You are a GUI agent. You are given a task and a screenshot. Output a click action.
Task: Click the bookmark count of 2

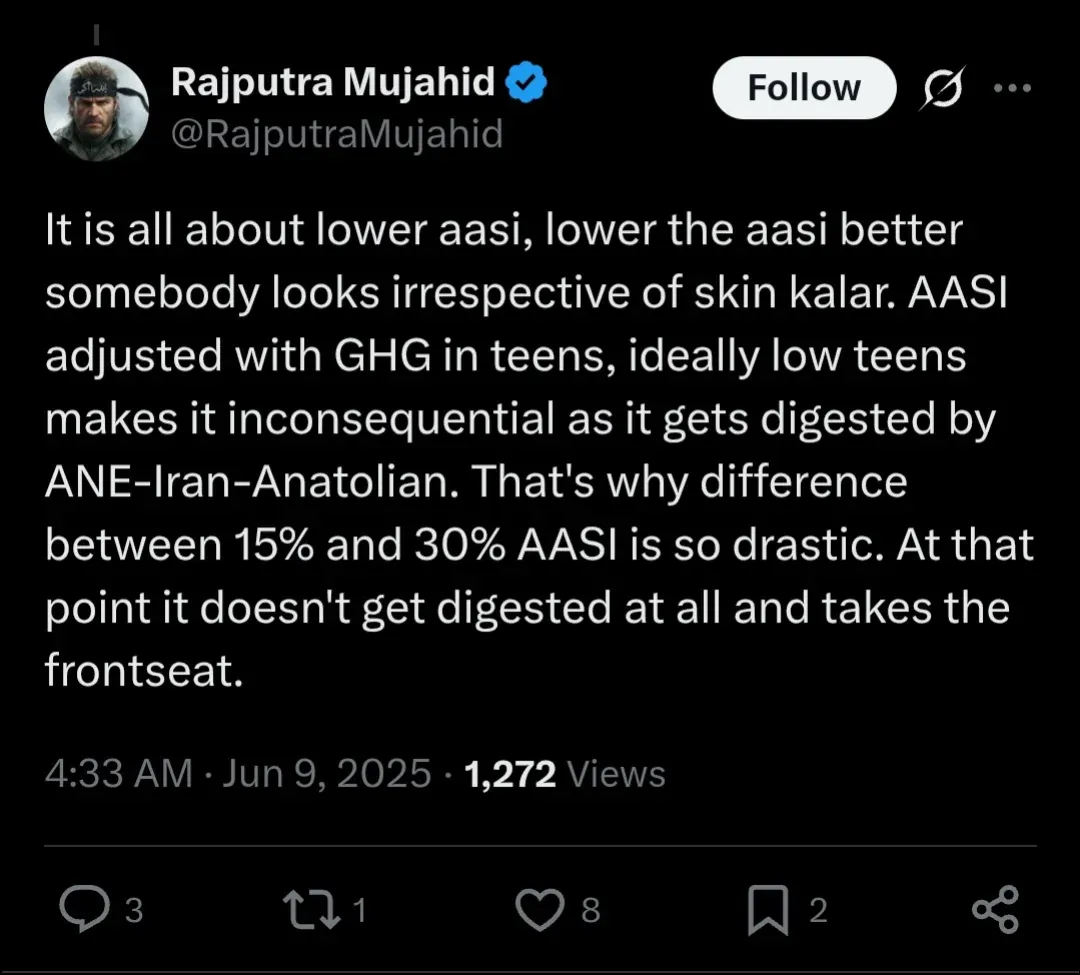(x=818, y=910)
